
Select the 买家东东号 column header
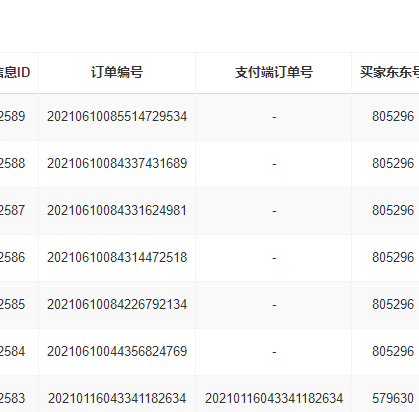[389, 72]
